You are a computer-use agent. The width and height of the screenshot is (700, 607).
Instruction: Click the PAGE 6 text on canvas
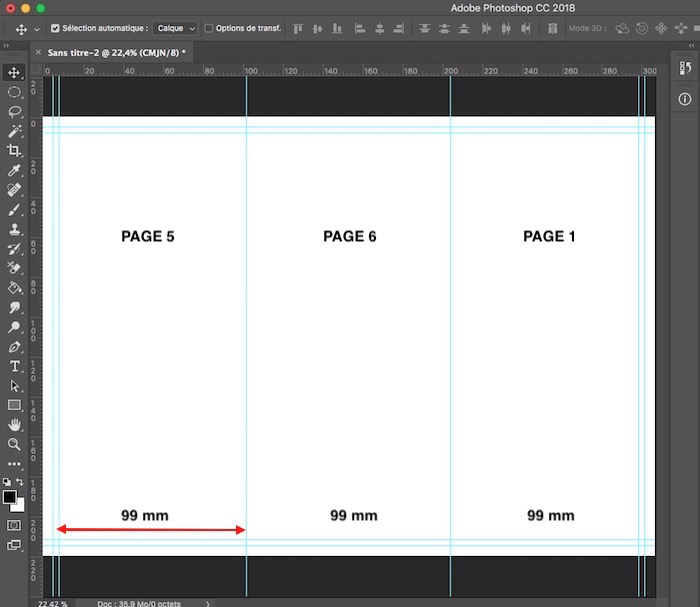pyautogui.click(x=350, y=236)
